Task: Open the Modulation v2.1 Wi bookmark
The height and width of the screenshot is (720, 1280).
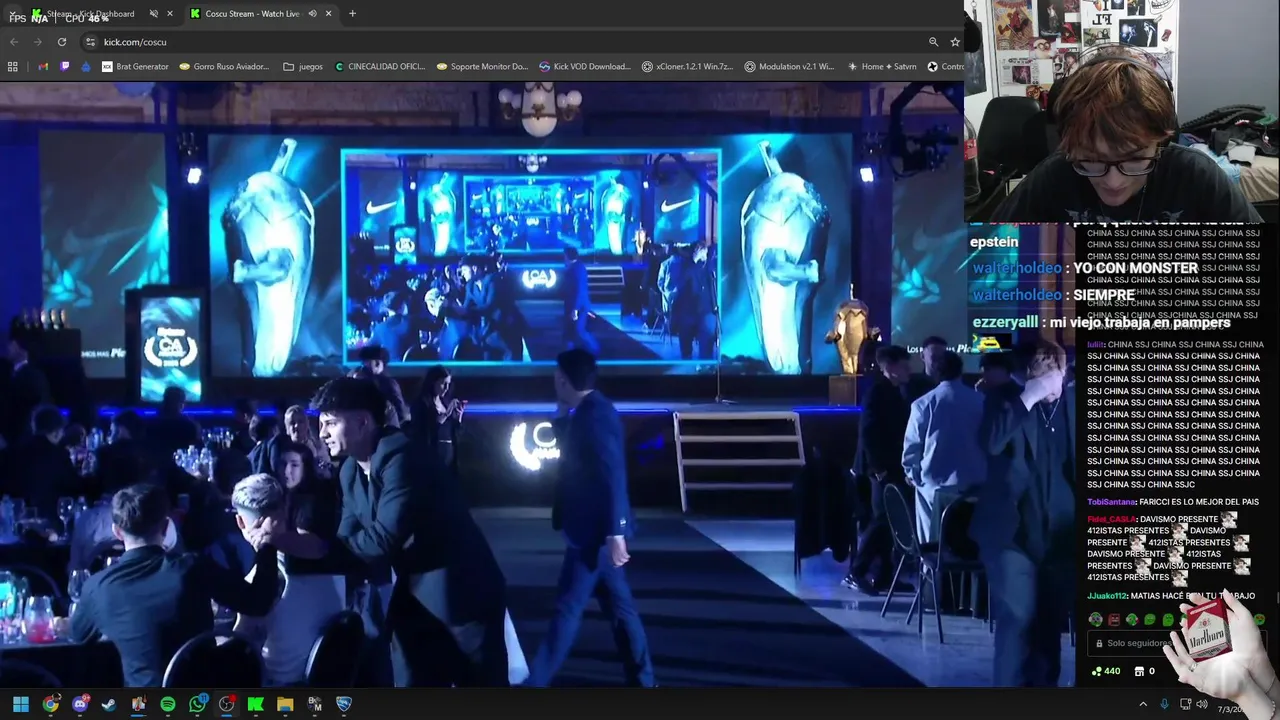Action: click(x=789, y=67)
